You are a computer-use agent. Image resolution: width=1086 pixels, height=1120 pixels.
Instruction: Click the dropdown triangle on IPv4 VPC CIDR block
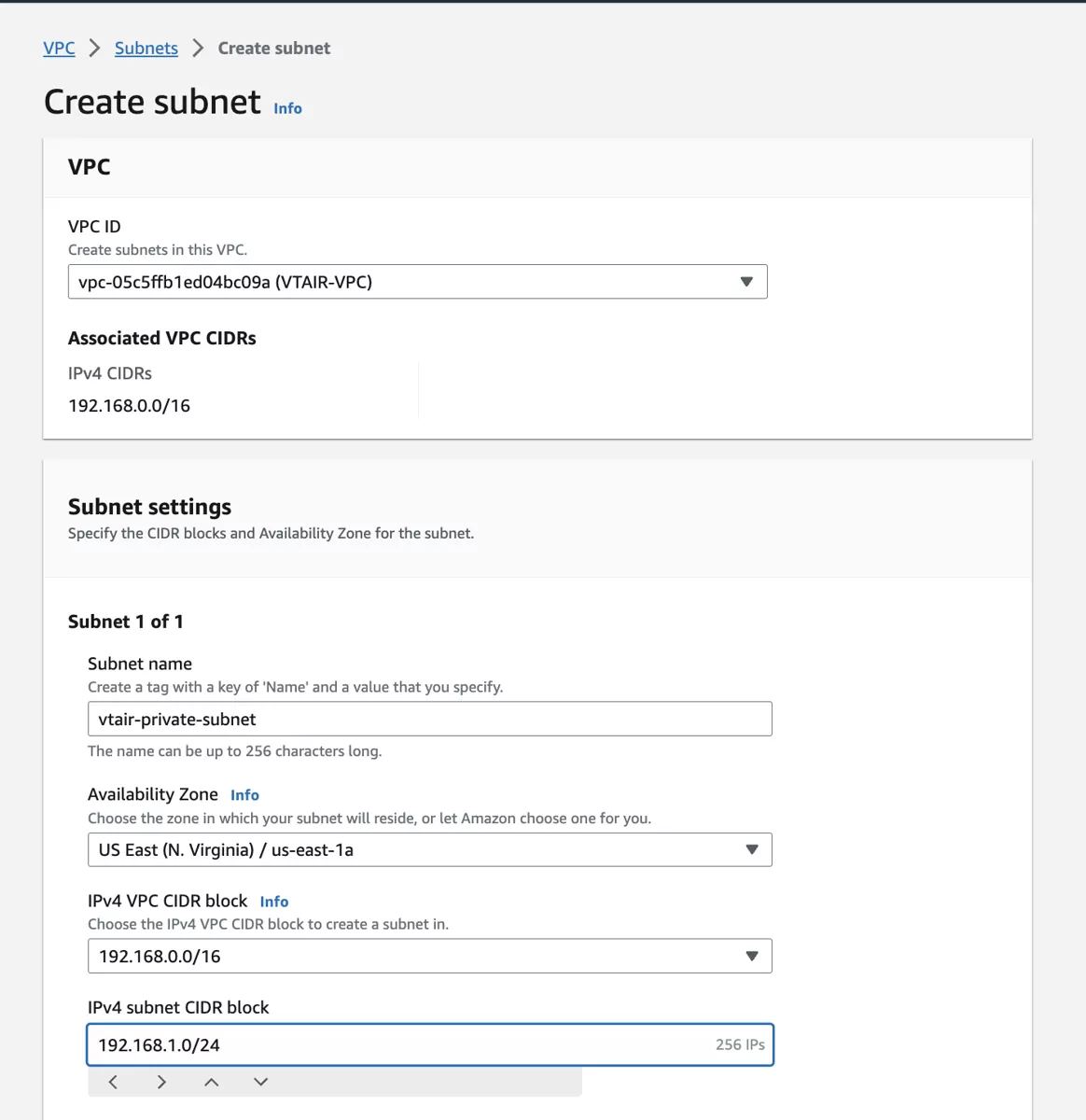[x=752, y=955]
